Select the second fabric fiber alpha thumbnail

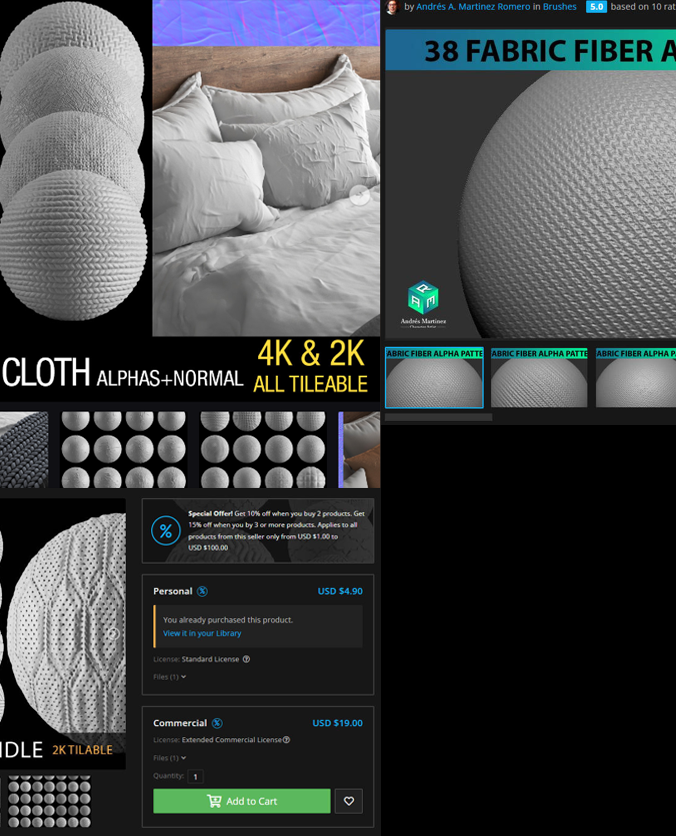(x=540, y=378)
